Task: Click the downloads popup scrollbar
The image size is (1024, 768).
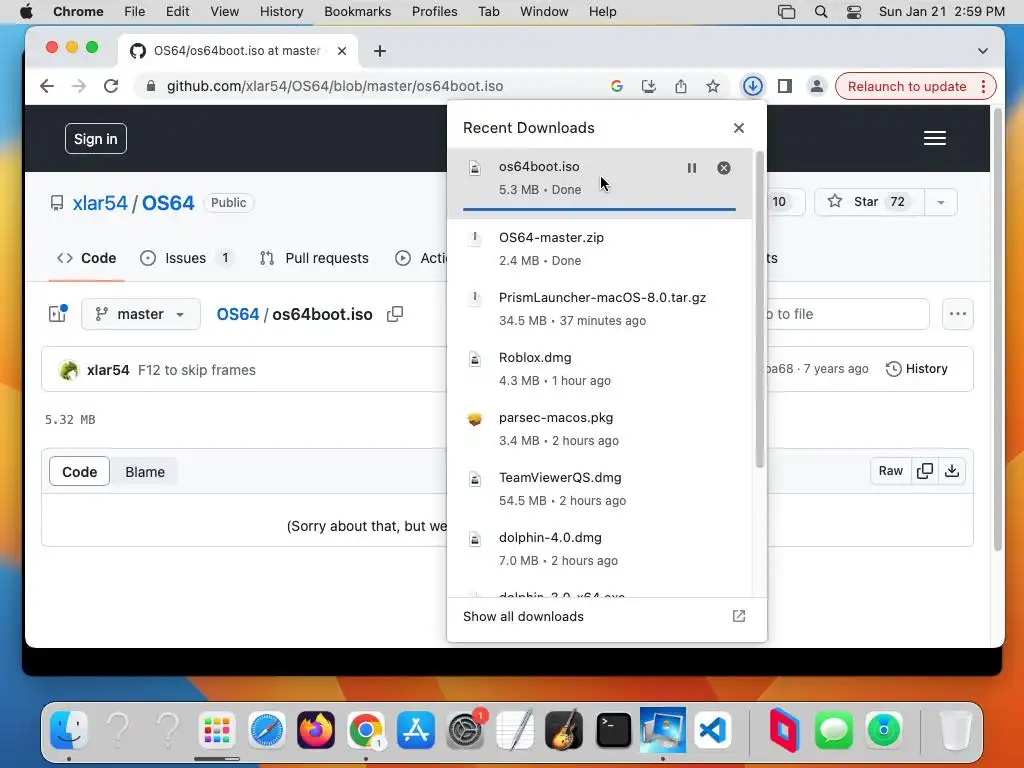Action: [760, 310]
